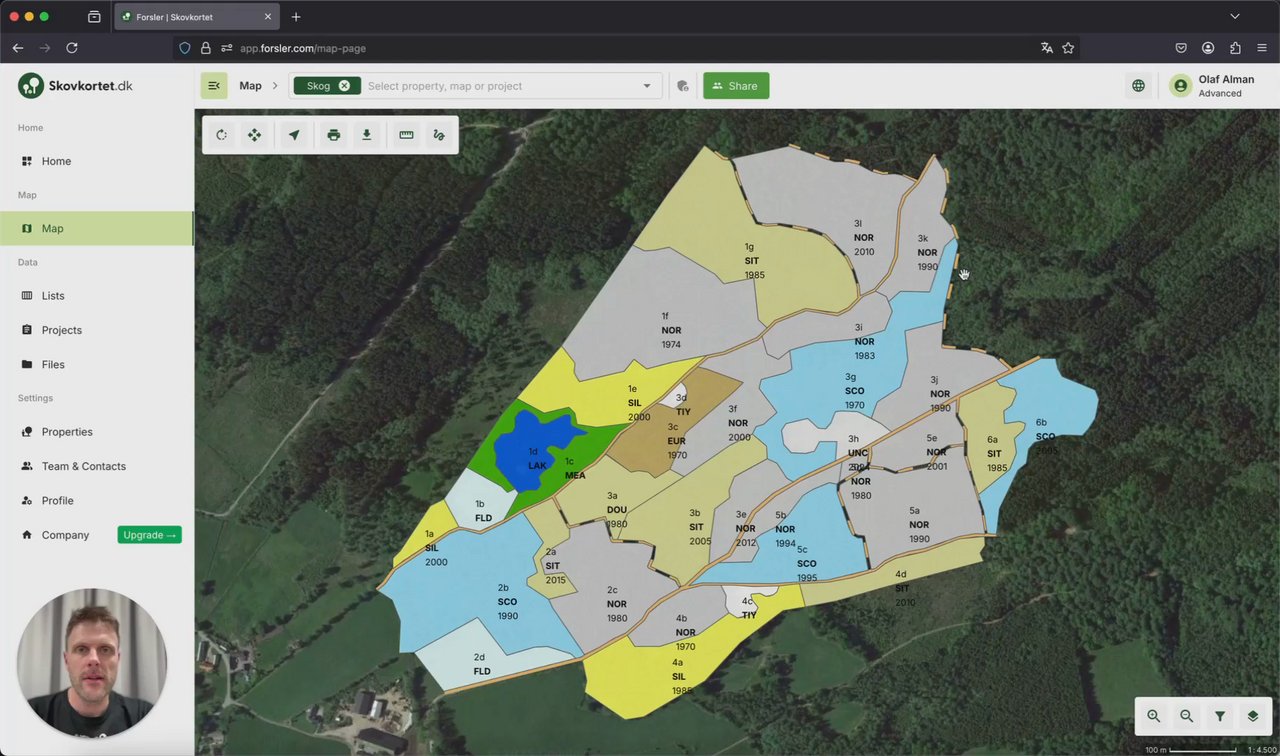Open Properties in the sidebar

click(x=97, y=432)
